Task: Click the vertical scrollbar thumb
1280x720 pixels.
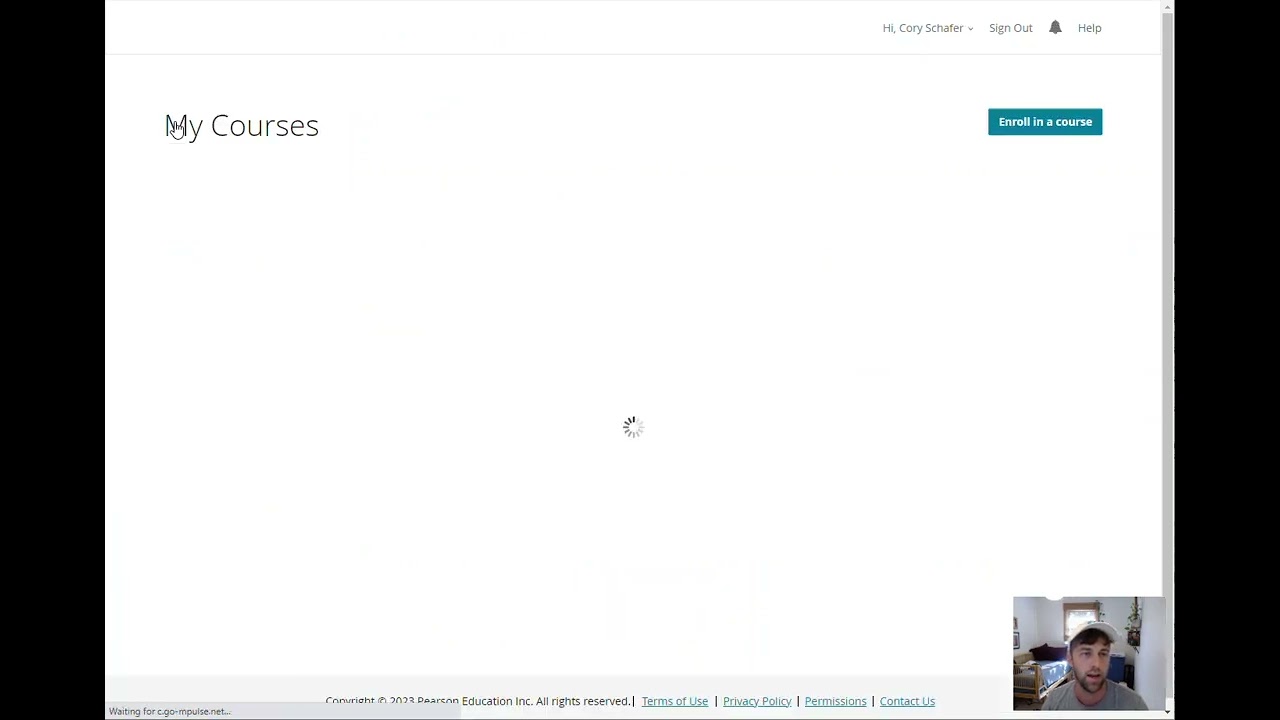Action: coord(1168,300)
